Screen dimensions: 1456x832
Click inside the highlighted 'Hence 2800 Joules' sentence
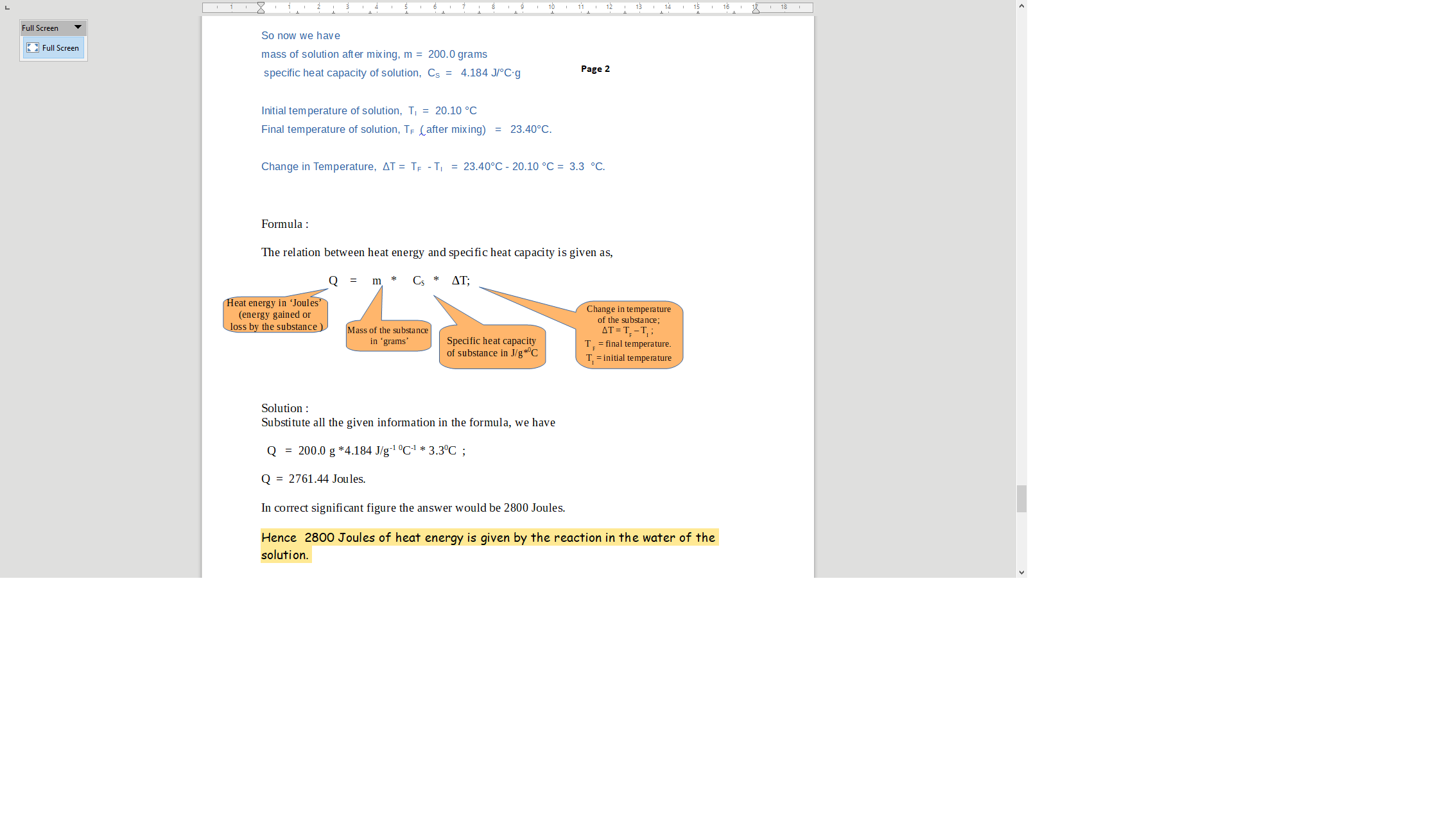pos(488,538)
